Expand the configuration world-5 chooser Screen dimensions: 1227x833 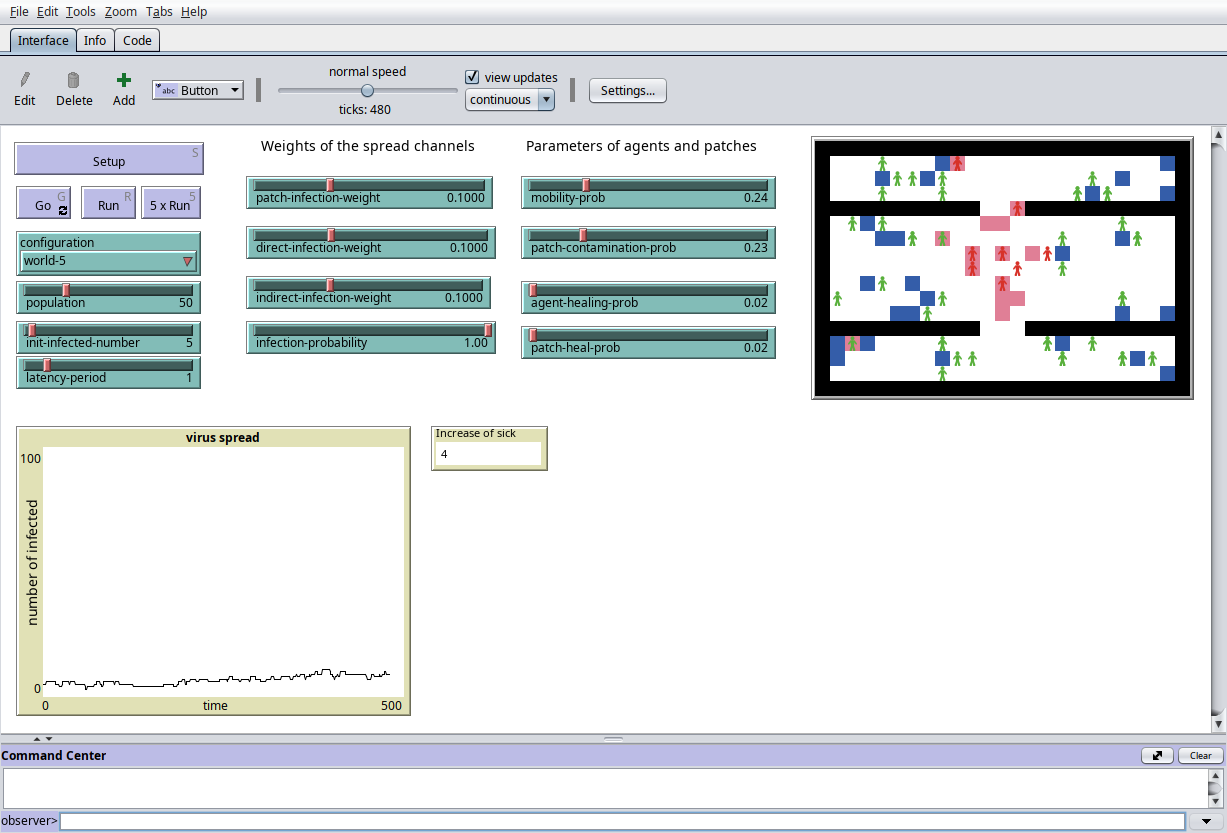[x=108, y=261]
